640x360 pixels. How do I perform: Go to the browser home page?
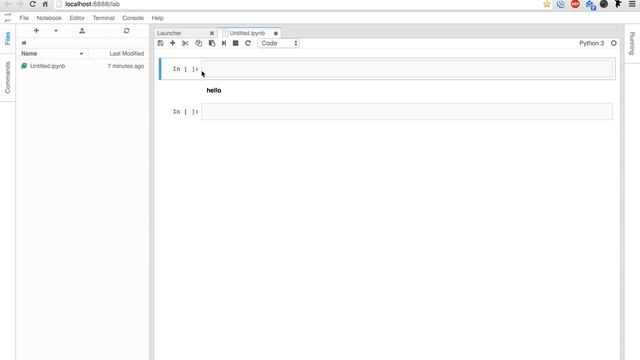45,4
